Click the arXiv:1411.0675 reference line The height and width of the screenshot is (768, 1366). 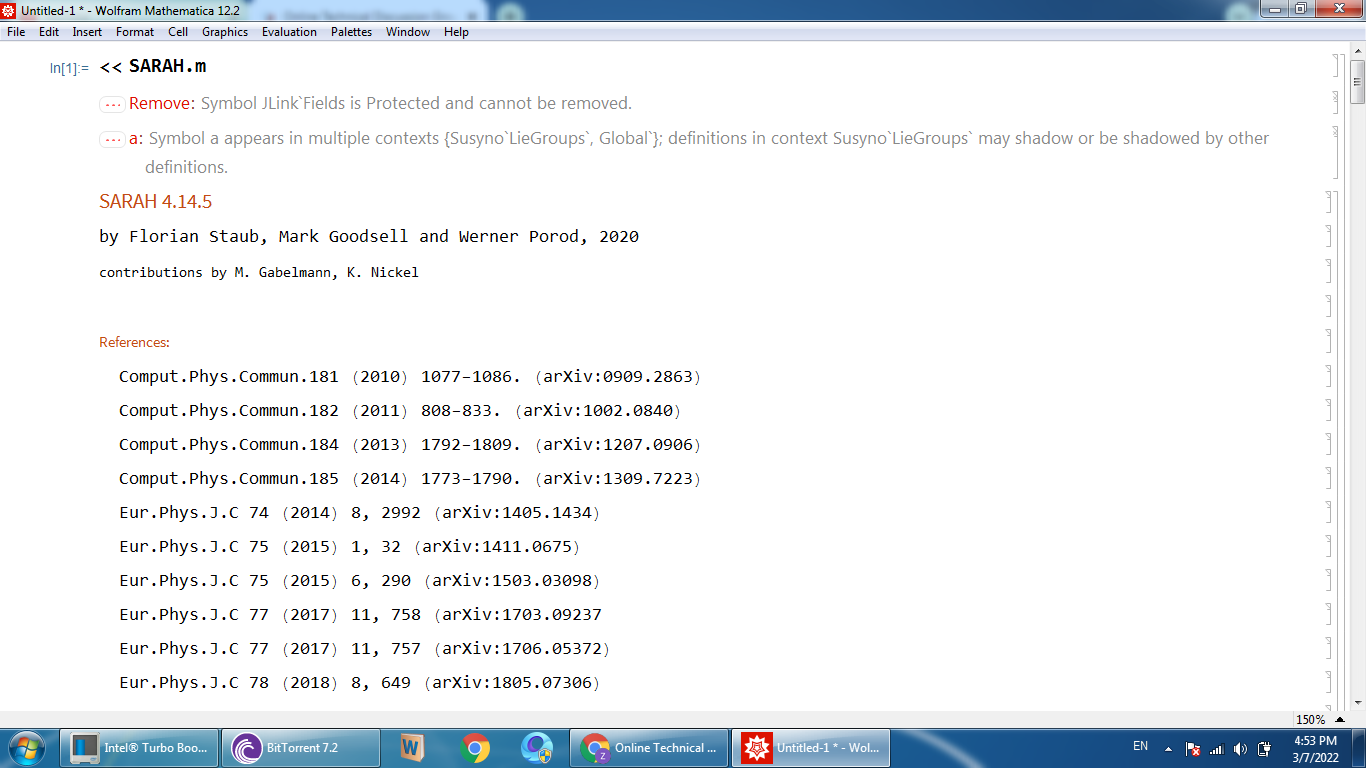350,547
